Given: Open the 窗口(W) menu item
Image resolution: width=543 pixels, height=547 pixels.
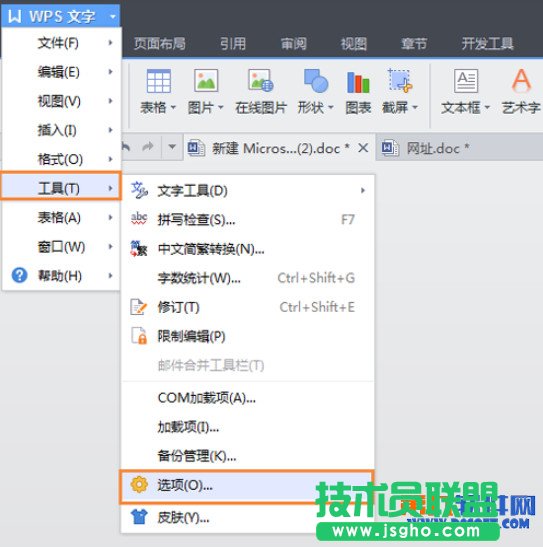Looking at the screenshot, I should coord(62,247).
